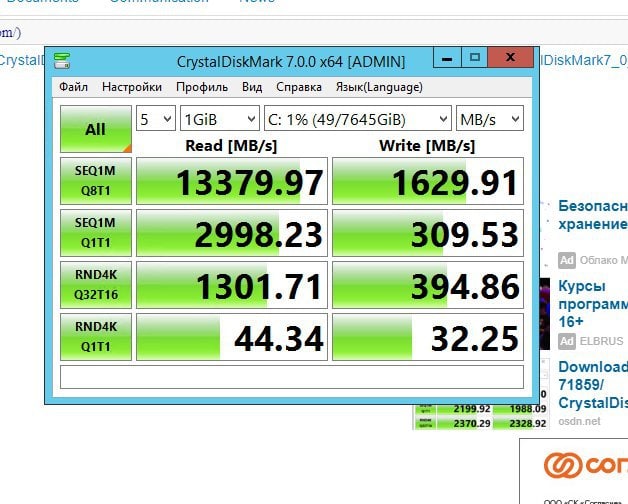Start the SEQ1M Q8T1 test
This screenshot has width=628, height=504.
click(96, 181)
